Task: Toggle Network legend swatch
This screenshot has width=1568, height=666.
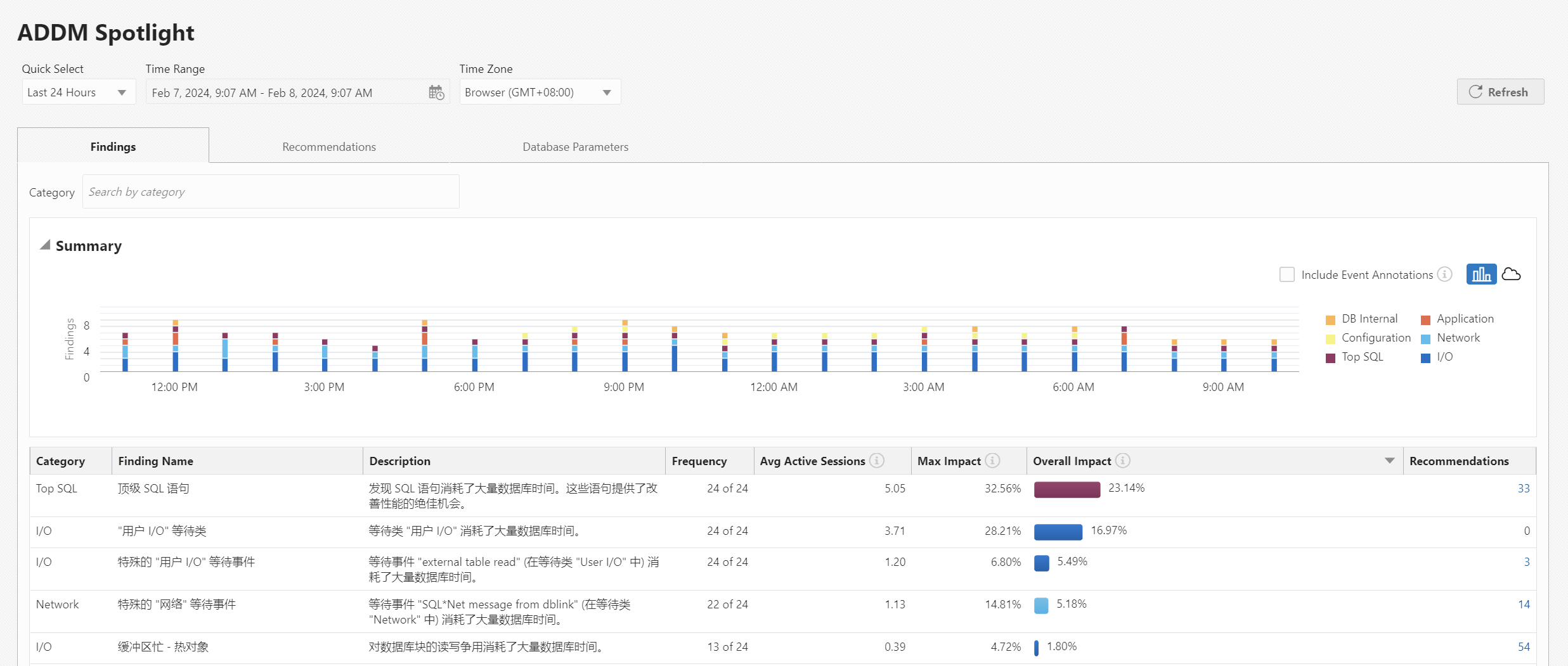Action: pyautogui.click(x=1425, y=338)
